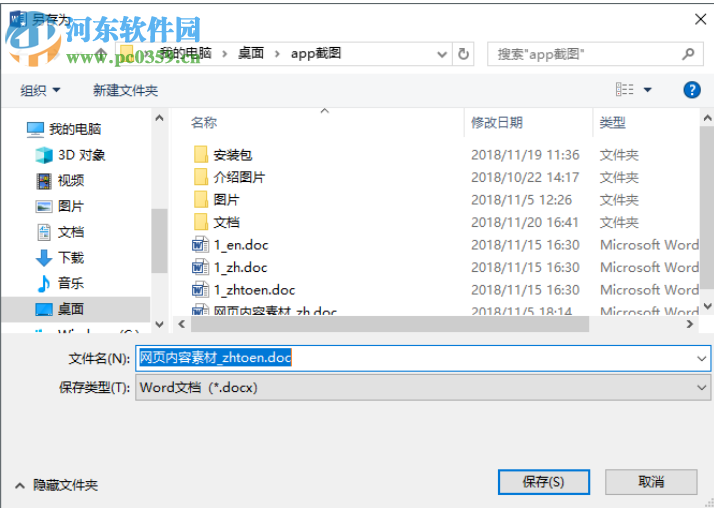
Task: Click the Word icon of 1_en.doc
Action: tap(200, 245)
